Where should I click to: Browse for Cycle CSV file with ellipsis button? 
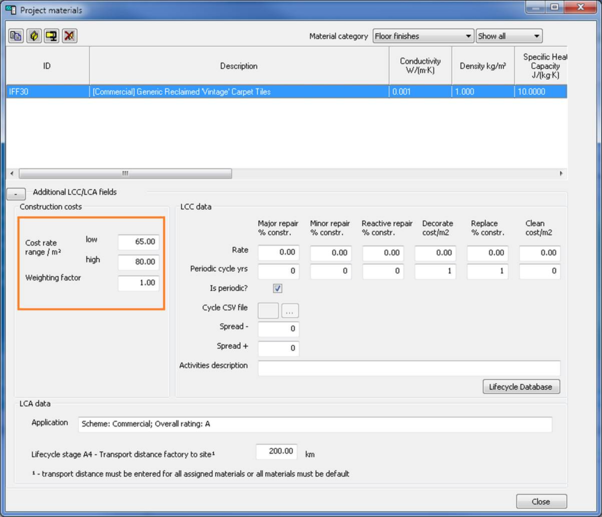(x=289, y=311)
